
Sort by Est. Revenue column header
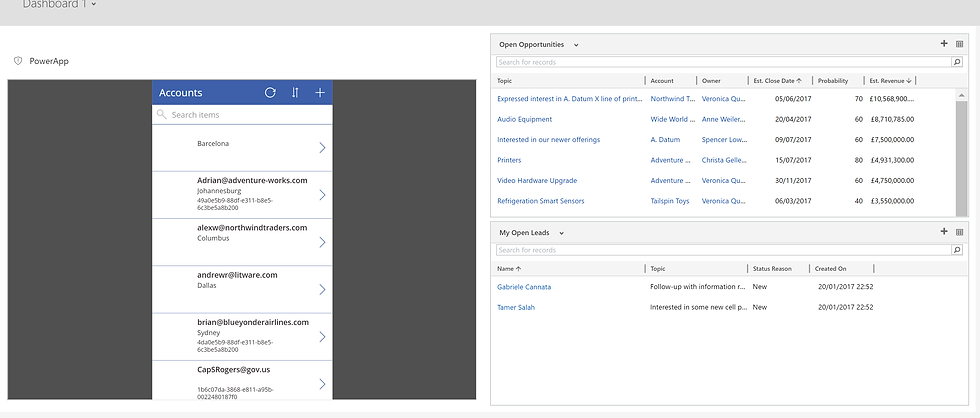click(x=891, y=81)
